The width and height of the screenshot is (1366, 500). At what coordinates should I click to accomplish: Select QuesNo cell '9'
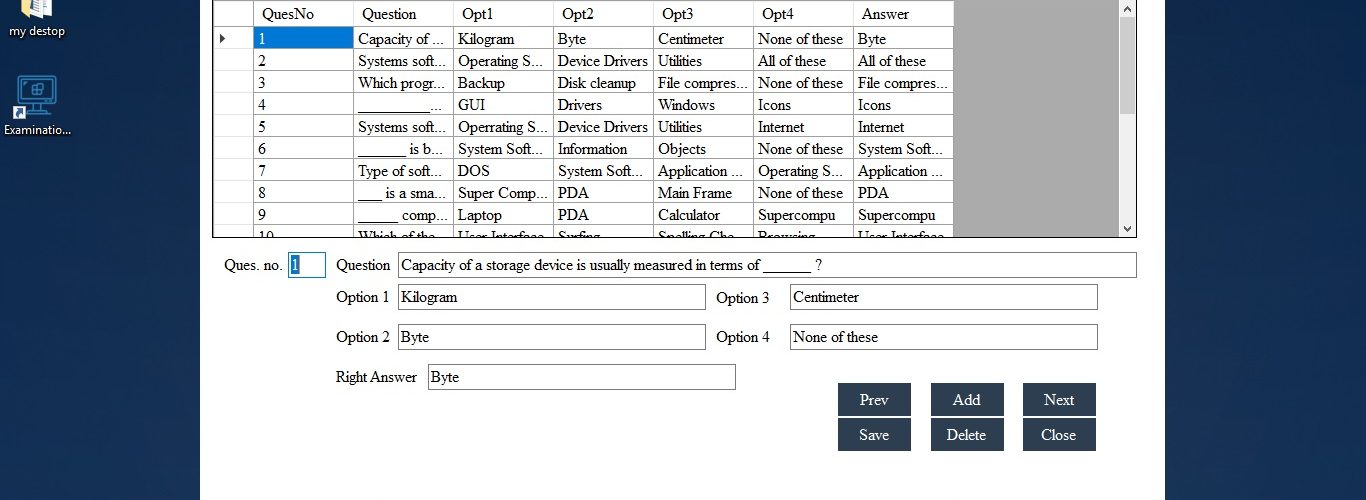click(x=303, y=215)
